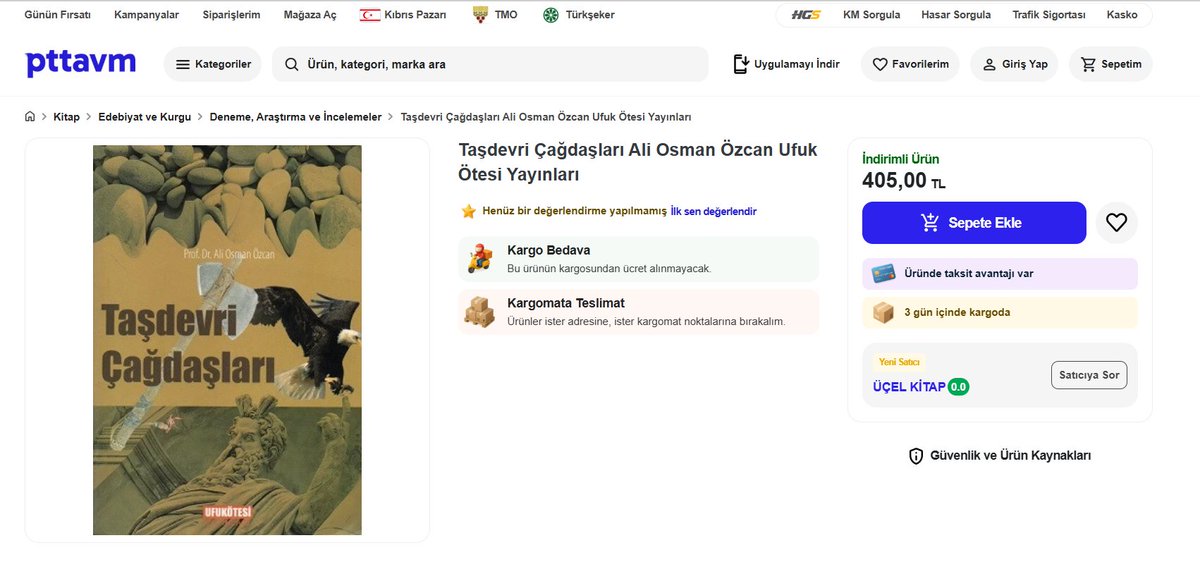
Task: Open the TMO link
Action: coord(506,15)
